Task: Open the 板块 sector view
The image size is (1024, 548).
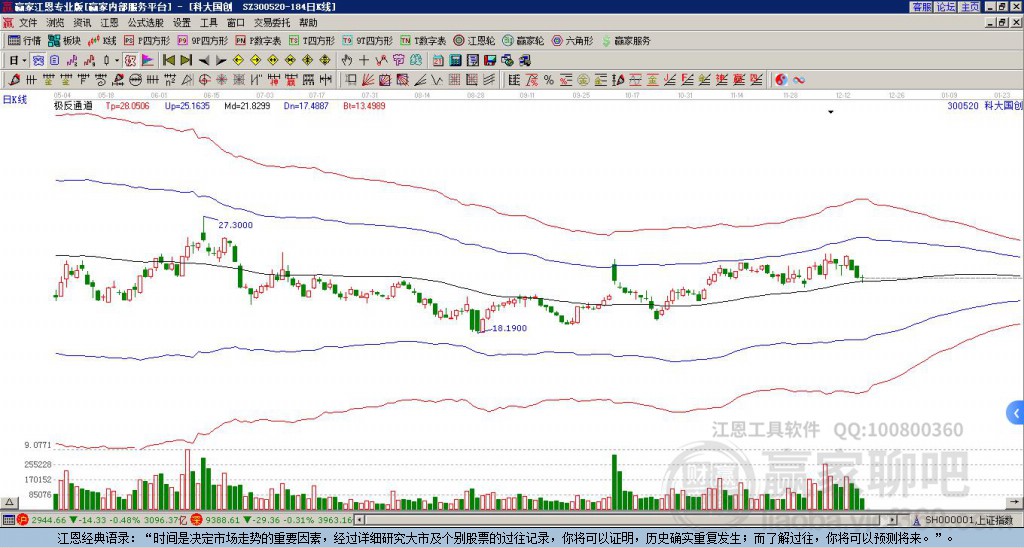Action: pos(64,41)
